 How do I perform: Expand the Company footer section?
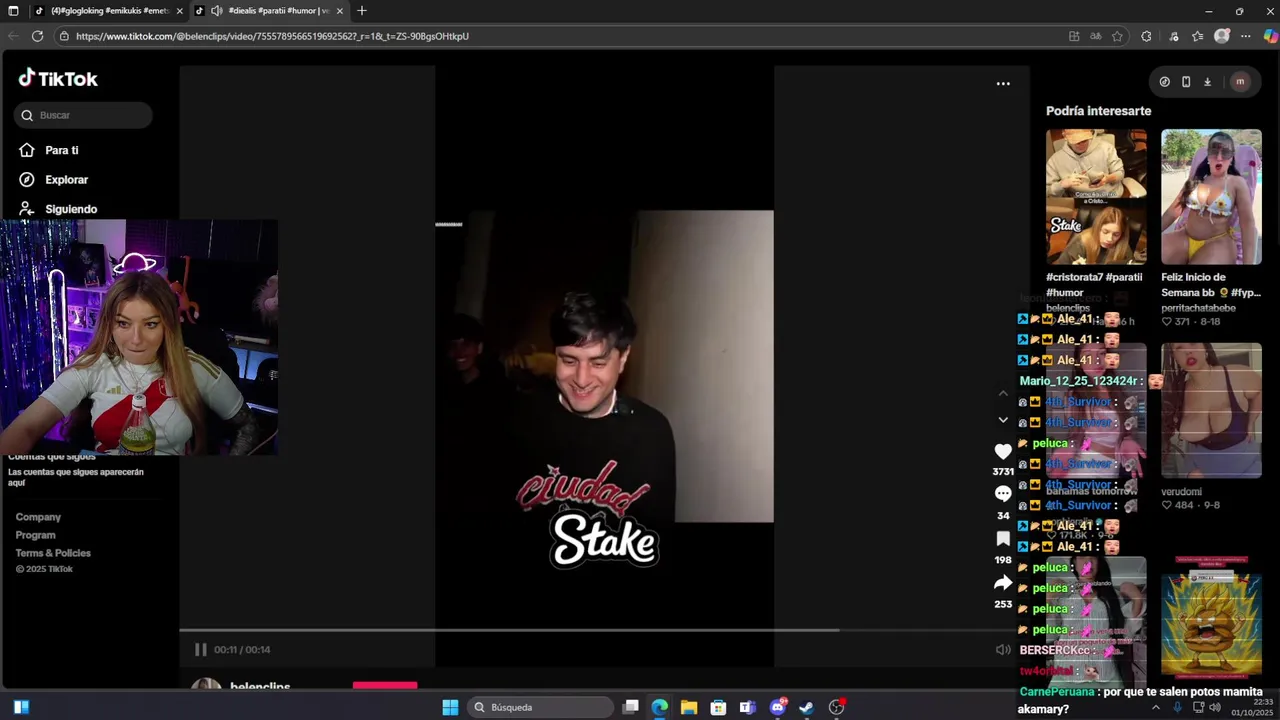pyautogui.click(x=38, y=517)
